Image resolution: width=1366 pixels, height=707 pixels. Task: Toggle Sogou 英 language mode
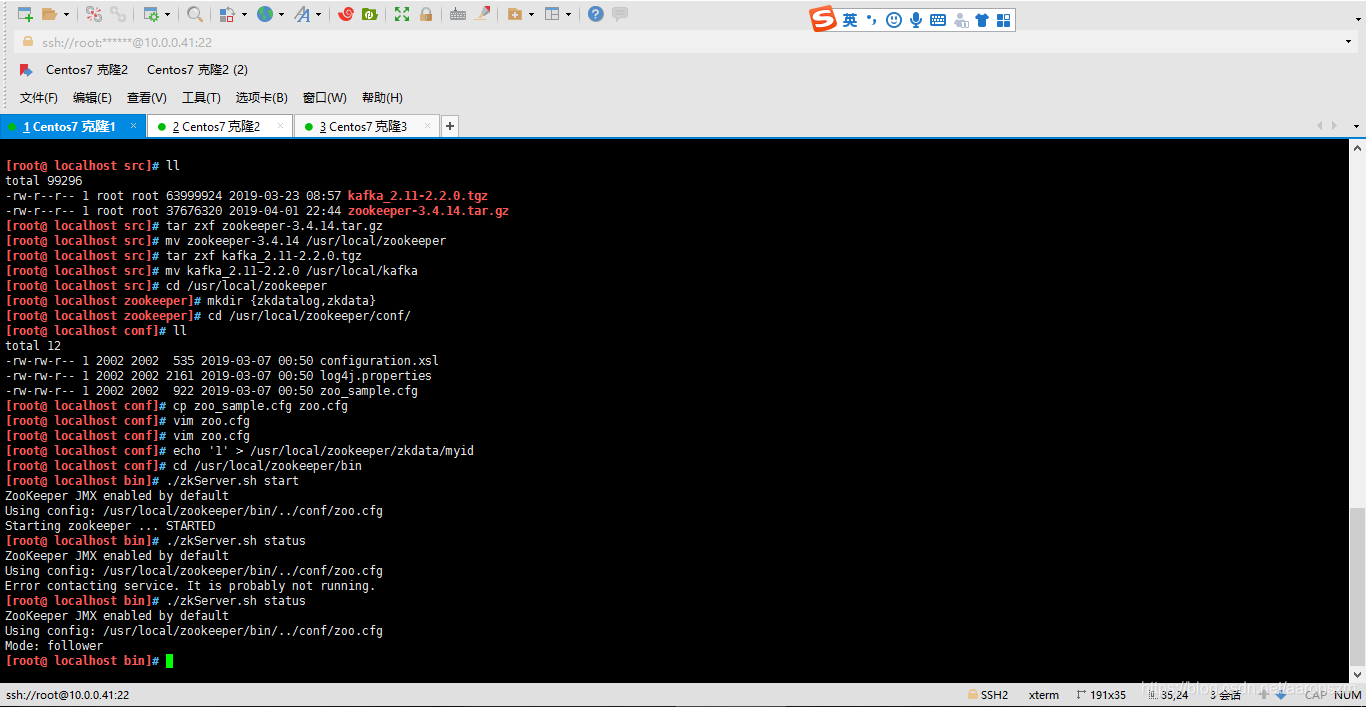coord(850,20)
